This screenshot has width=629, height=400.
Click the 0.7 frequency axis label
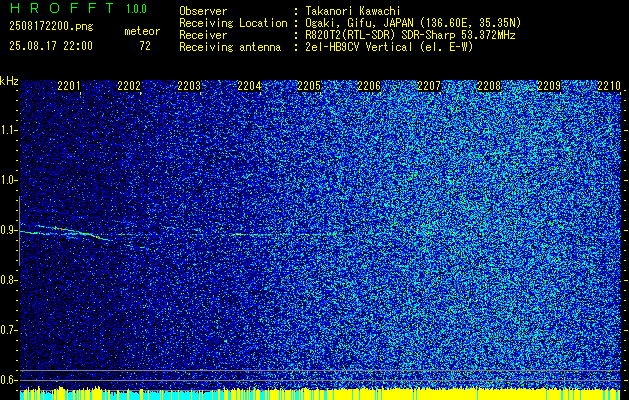pos(9,330)
